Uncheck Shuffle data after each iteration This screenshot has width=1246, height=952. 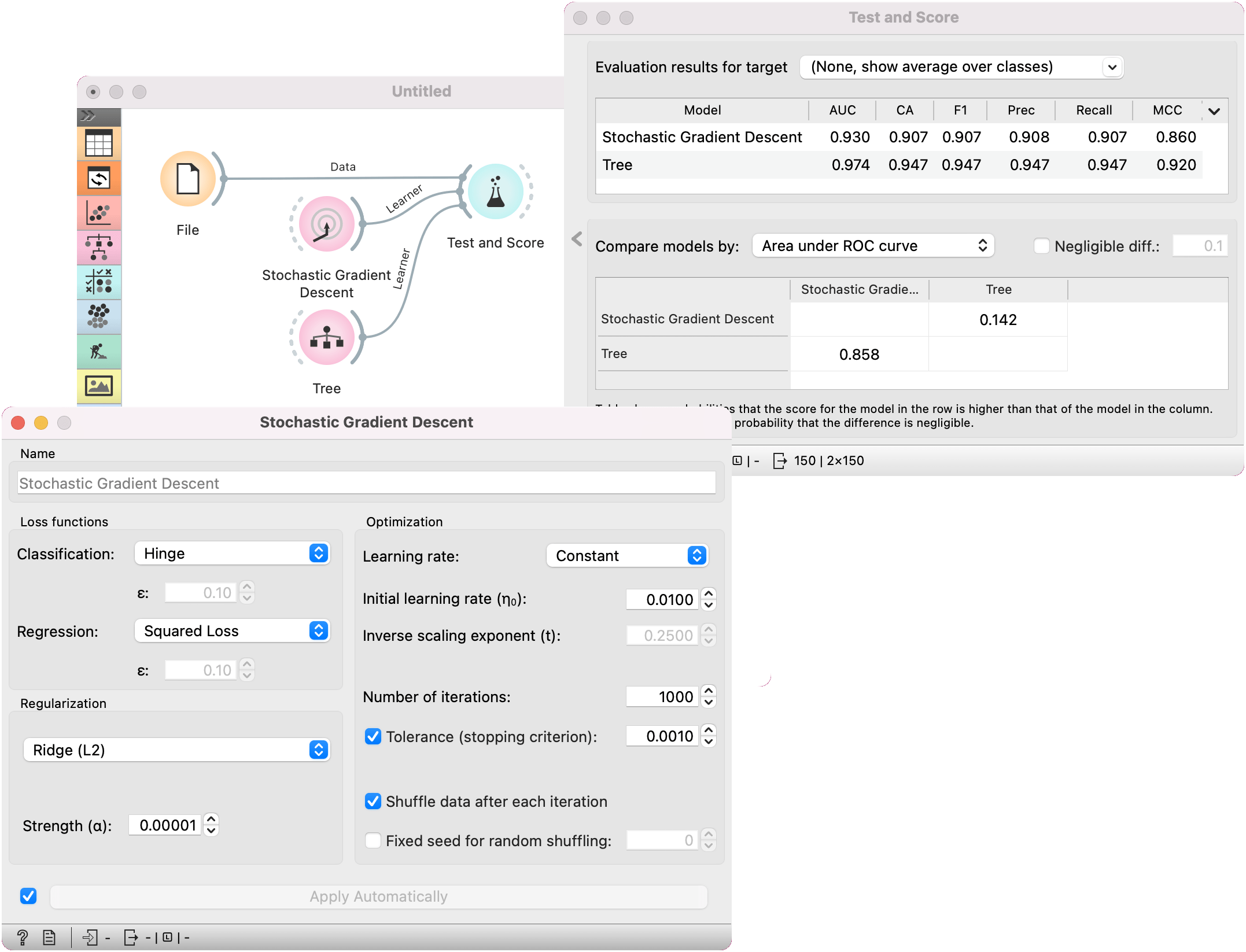373,801
